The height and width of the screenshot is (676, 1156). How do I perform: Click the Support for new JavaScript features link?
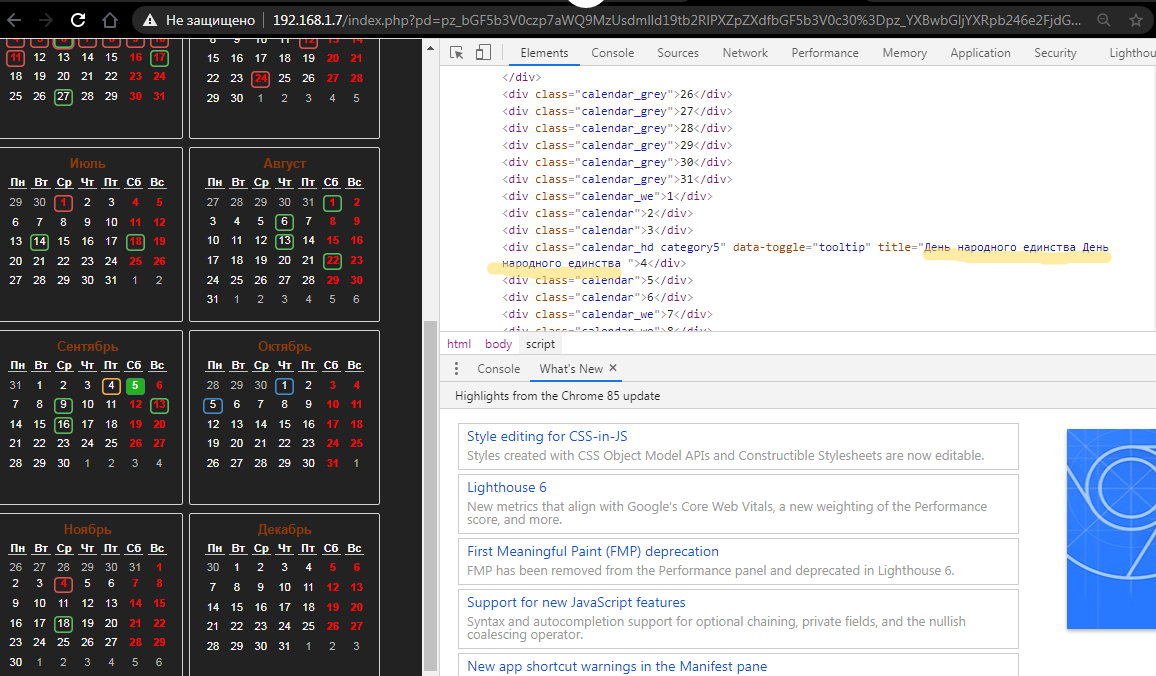576,603
